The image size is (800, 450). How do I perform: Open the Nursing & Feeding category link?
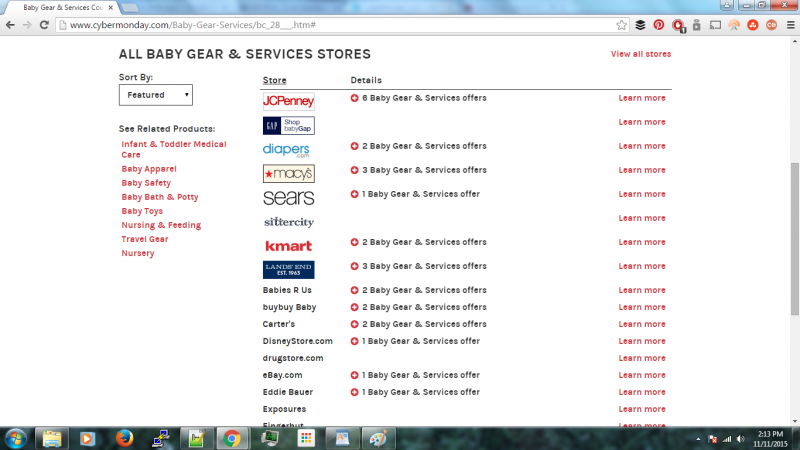click(161, 225)
